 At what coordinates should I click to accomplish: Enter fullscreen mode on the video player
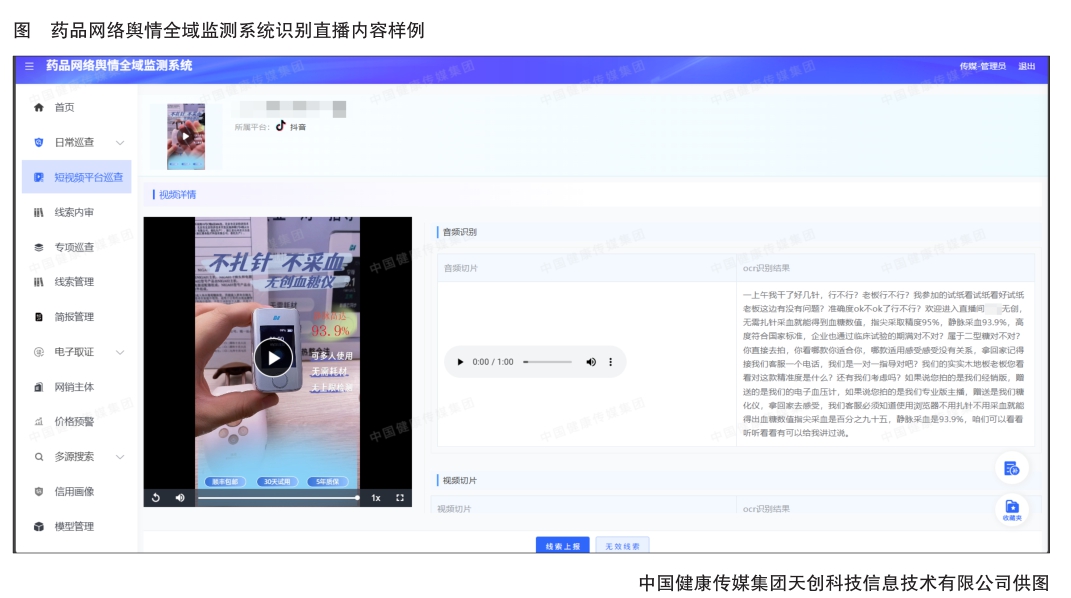click(x=400, y=497)
